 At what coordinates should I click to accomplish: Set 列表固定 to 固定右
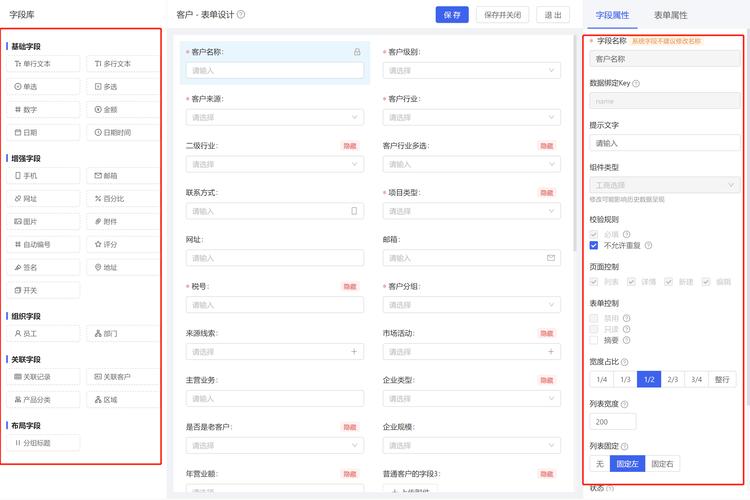[x=662, y=464]
